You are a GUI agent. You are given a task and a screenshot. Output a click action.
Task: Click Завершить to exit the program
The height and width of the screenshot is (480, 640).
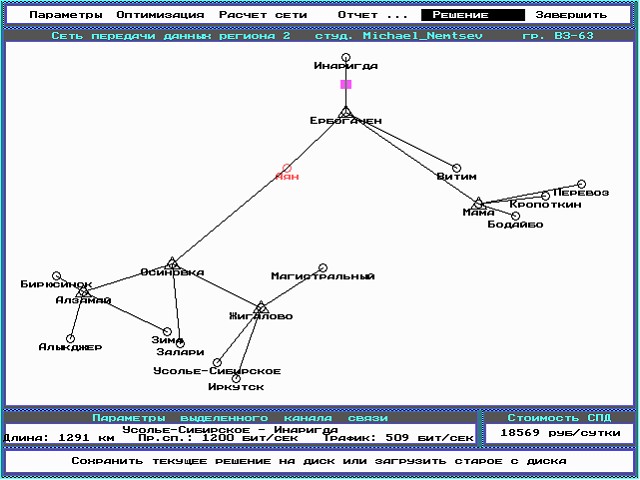click(571, 15)
